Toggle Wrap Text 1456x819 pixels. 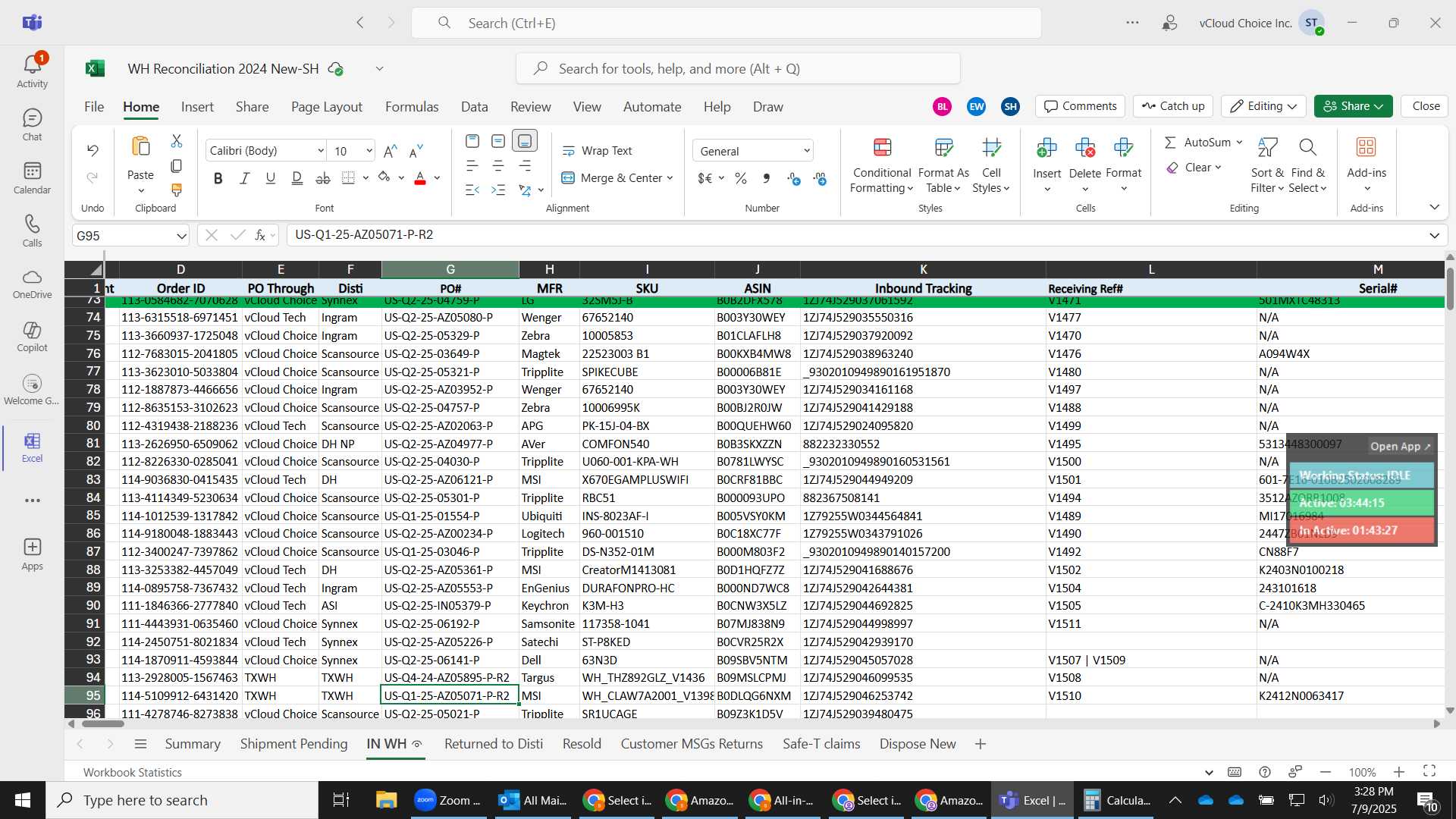[x=597, y=151]
